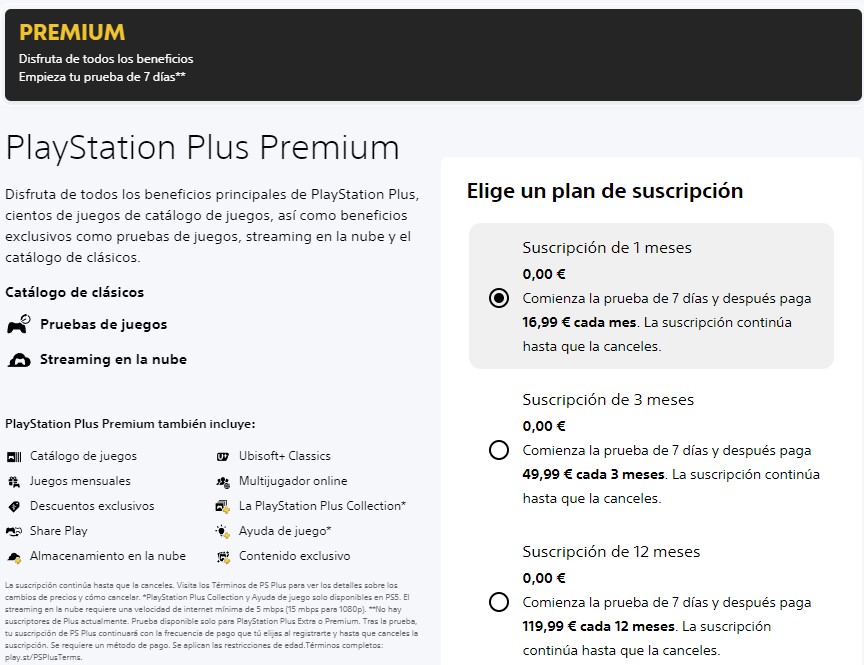This screenshot has width=864, height=665.
Task: Click the Multijugador online icon
Action: coord(222,481)
